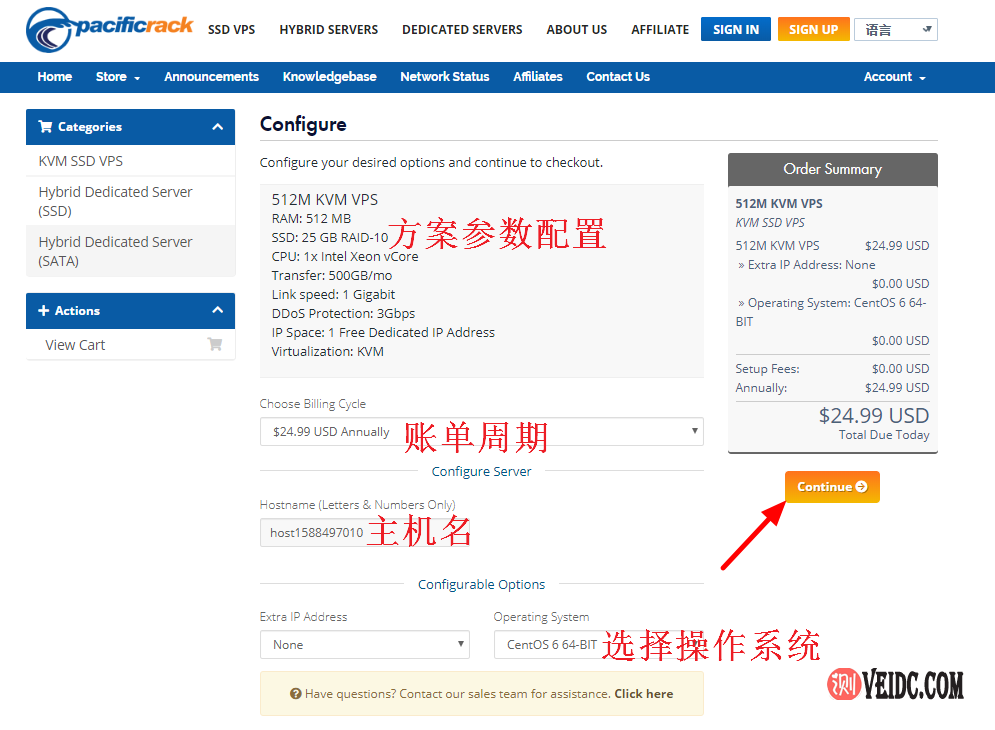The image size is (995, 730).
Task: Click the 'DDoS Protection: 3Gbps' line
Action: coord(343,314)
